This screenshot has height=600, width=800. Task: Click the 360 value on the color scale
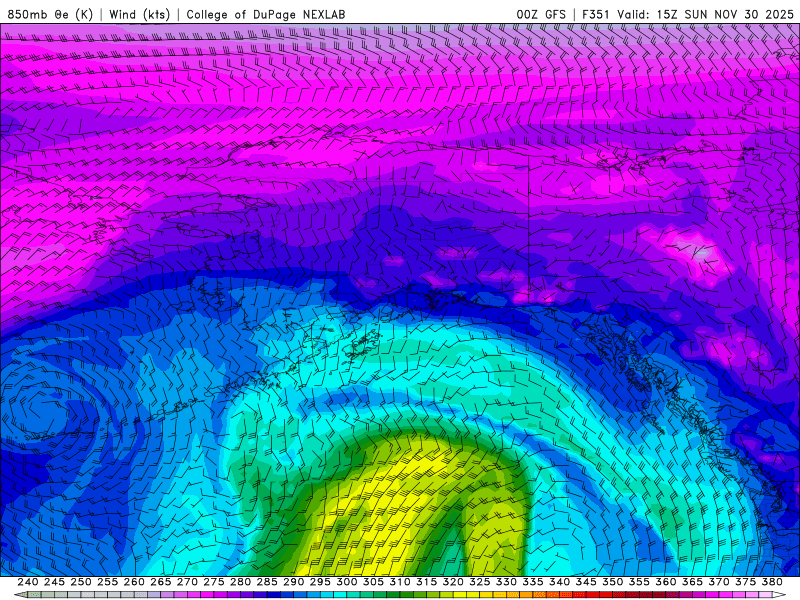(x=665, y=582)
